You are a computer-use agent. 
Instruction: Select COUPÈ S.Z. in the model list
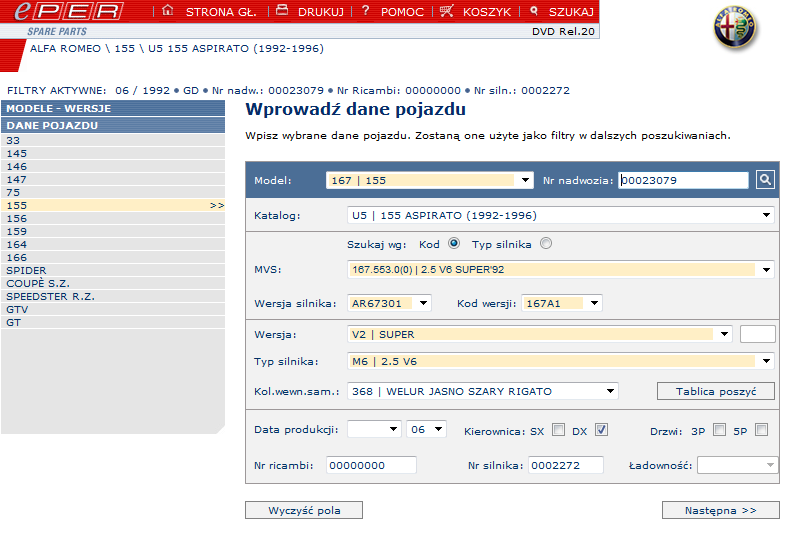coord(113,284)
